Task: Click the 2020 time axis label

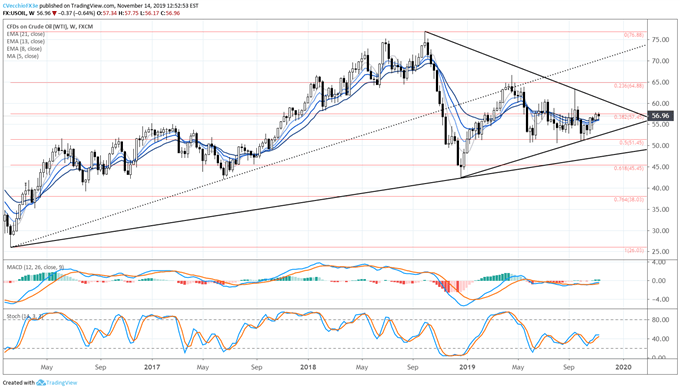Action: 624,367
